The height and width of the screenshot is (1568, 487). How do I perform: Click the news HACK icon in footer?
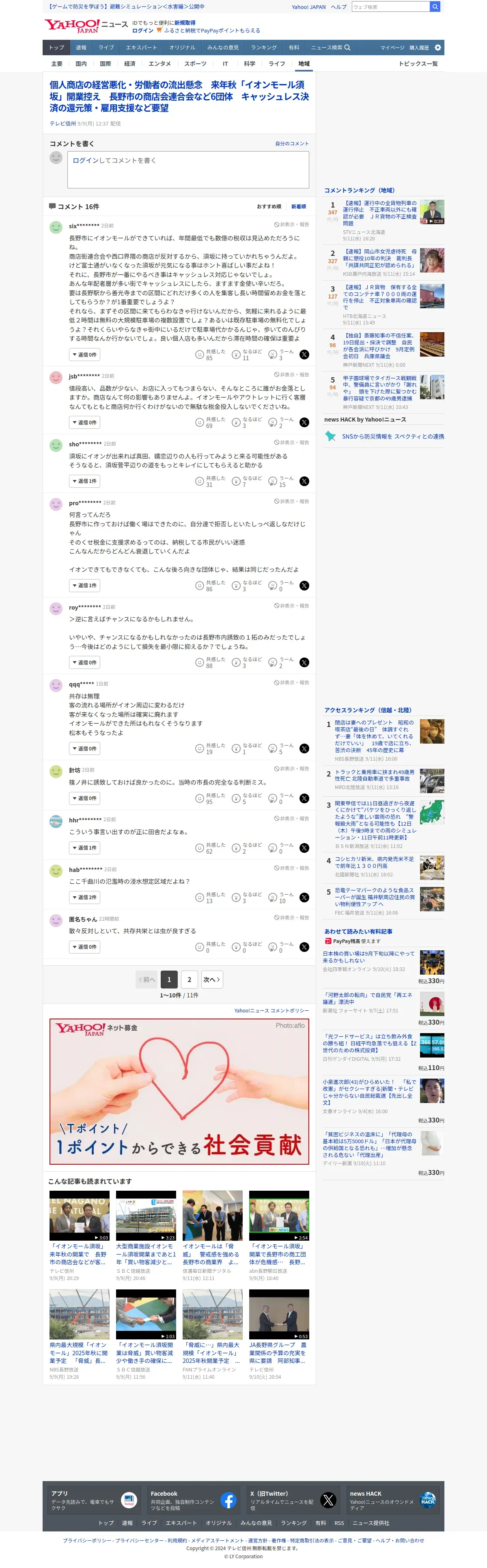[428, 1501]
